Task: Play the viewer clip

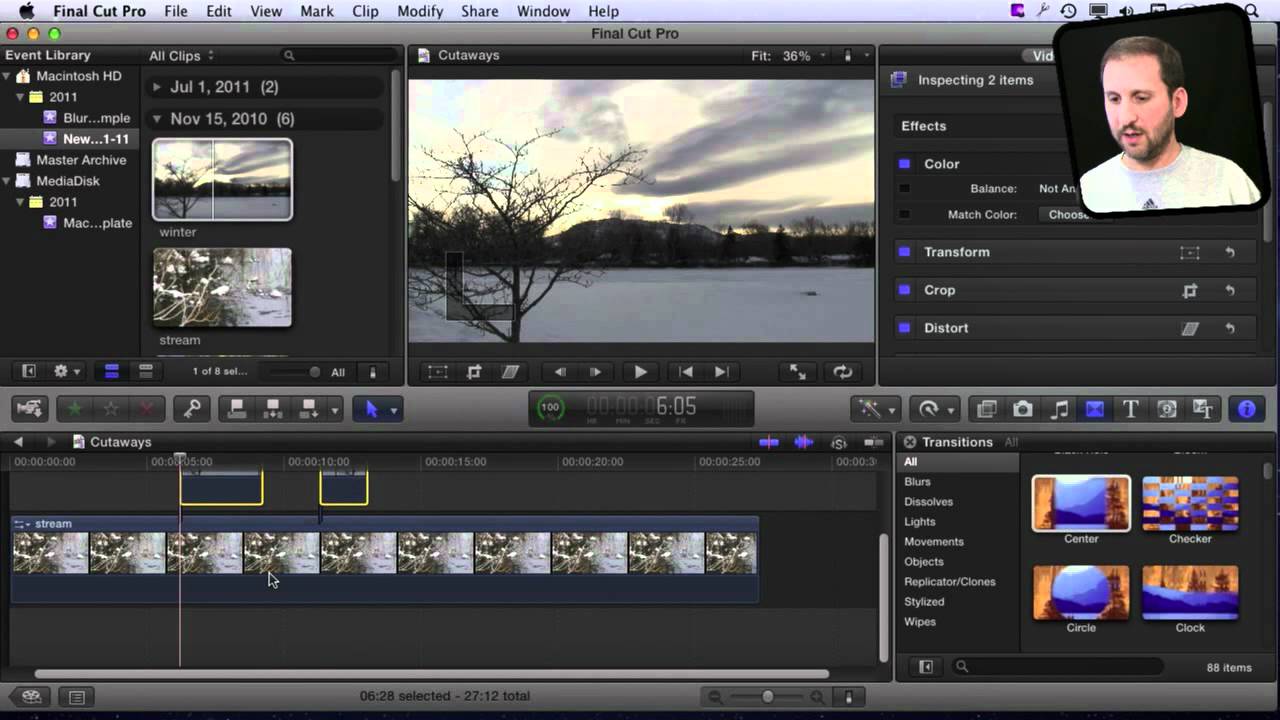Action: click(641, 372)
